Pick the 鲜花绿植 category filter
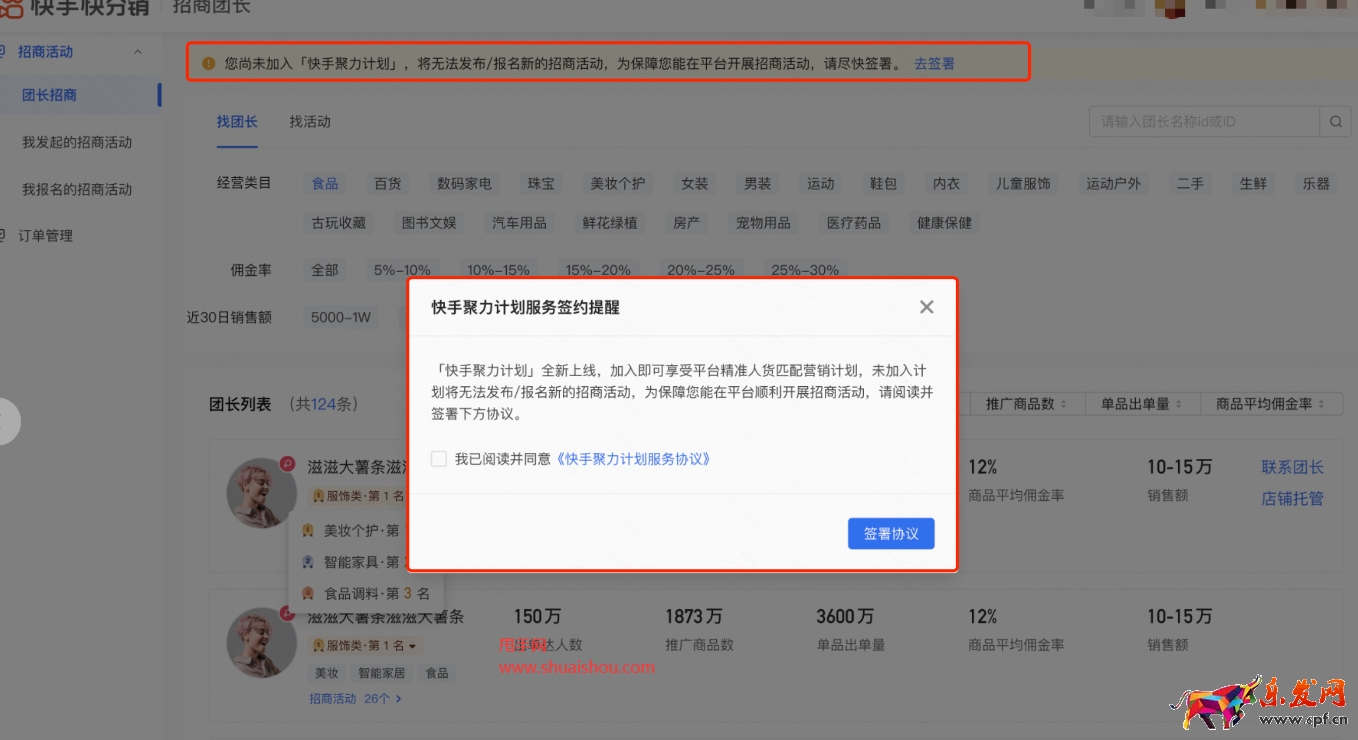This screenshot has height=740, width=1358. pos(610,223)
